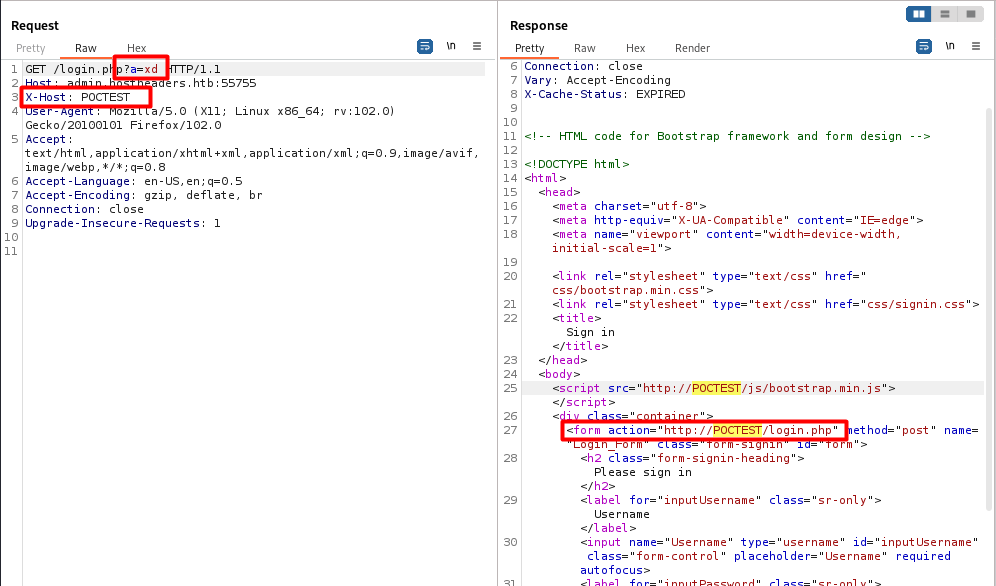
Task: Click the Accept-Language request header
Action: [133, 181]
